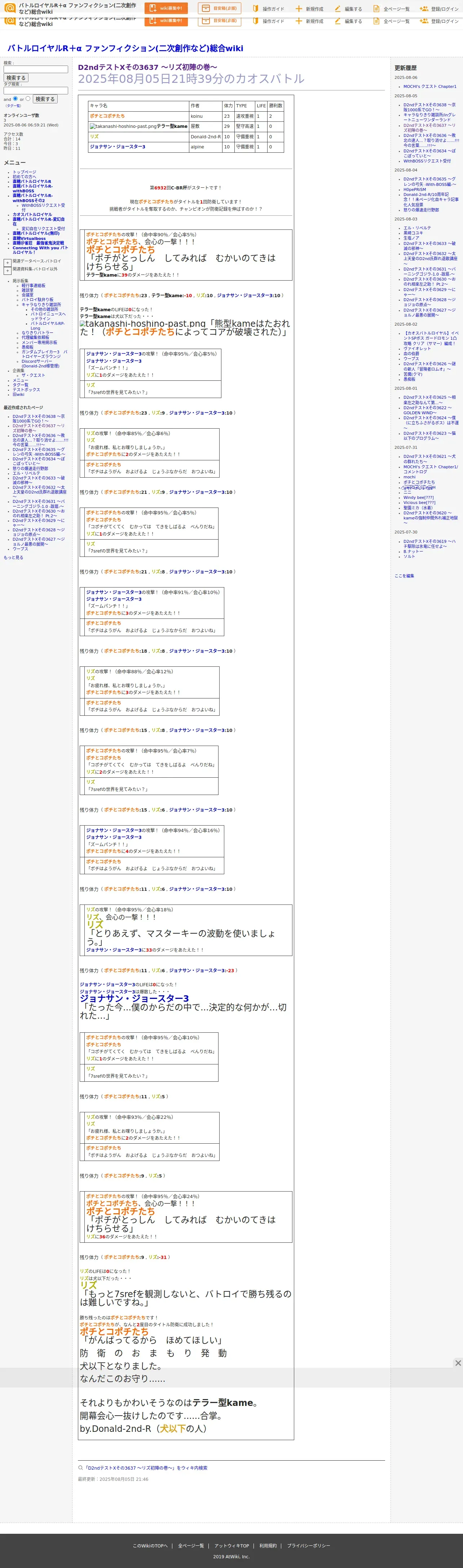Open タグ一覧 in the left sidebar list
463x1568 pixels.
(x=21, y=385)
